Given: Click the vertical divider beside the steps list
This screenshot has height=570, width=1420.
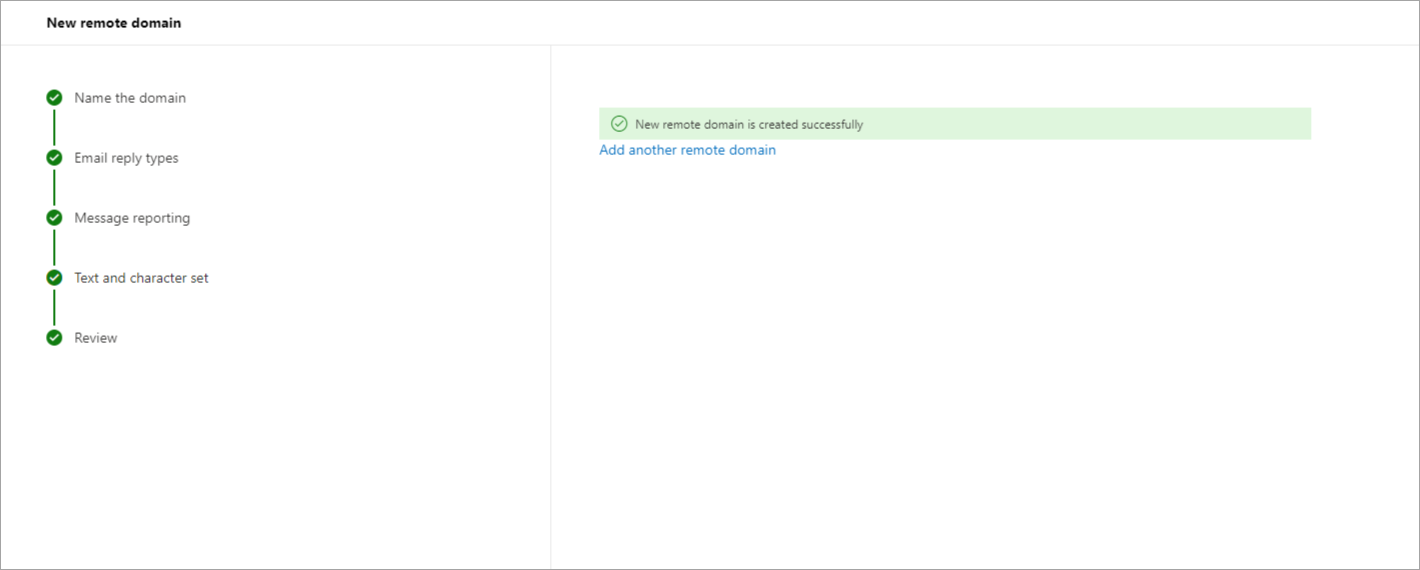Looking at the screenshot, I should [550, 300].
